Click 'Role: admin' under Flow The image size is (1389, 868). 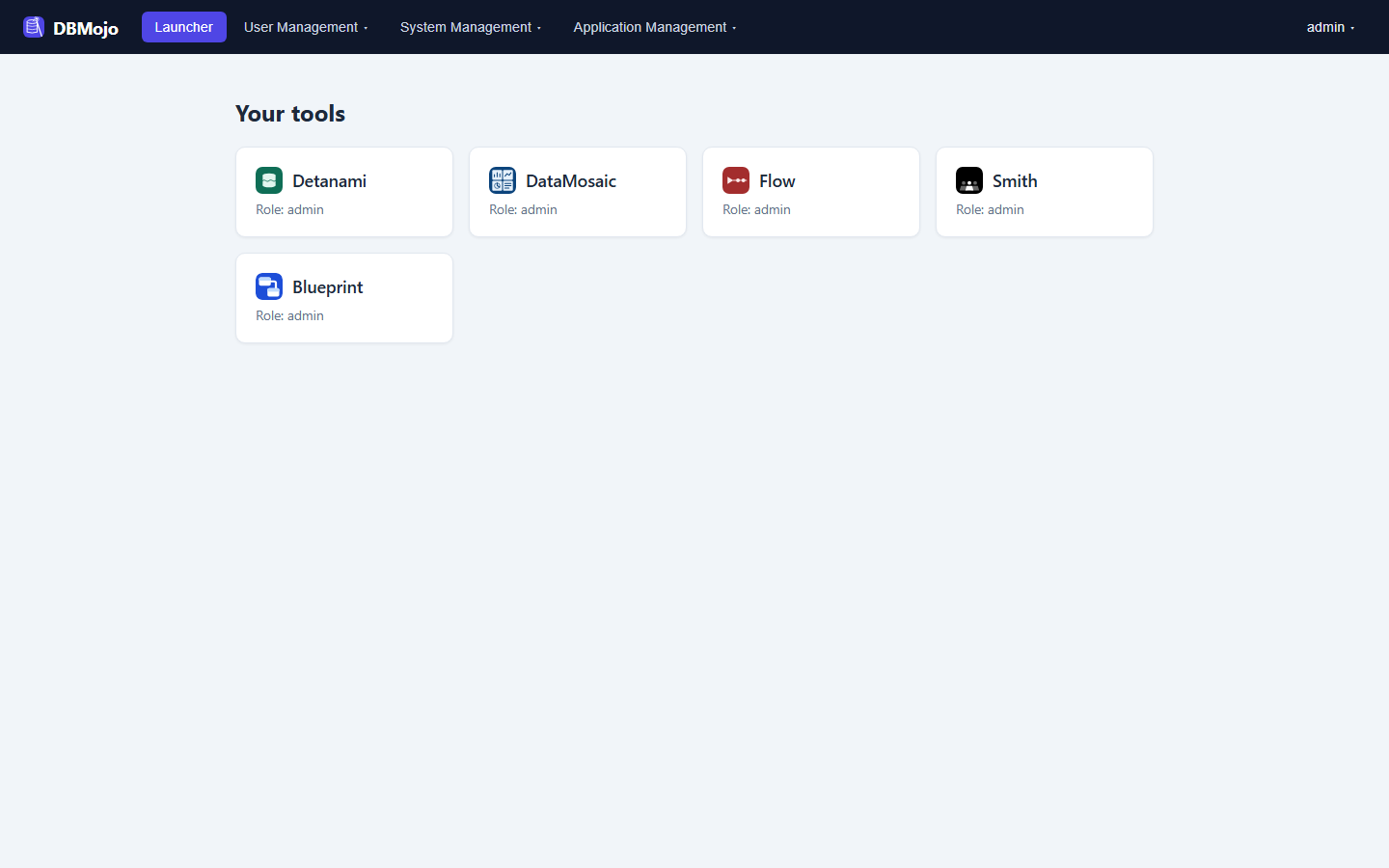coord(756,209)
